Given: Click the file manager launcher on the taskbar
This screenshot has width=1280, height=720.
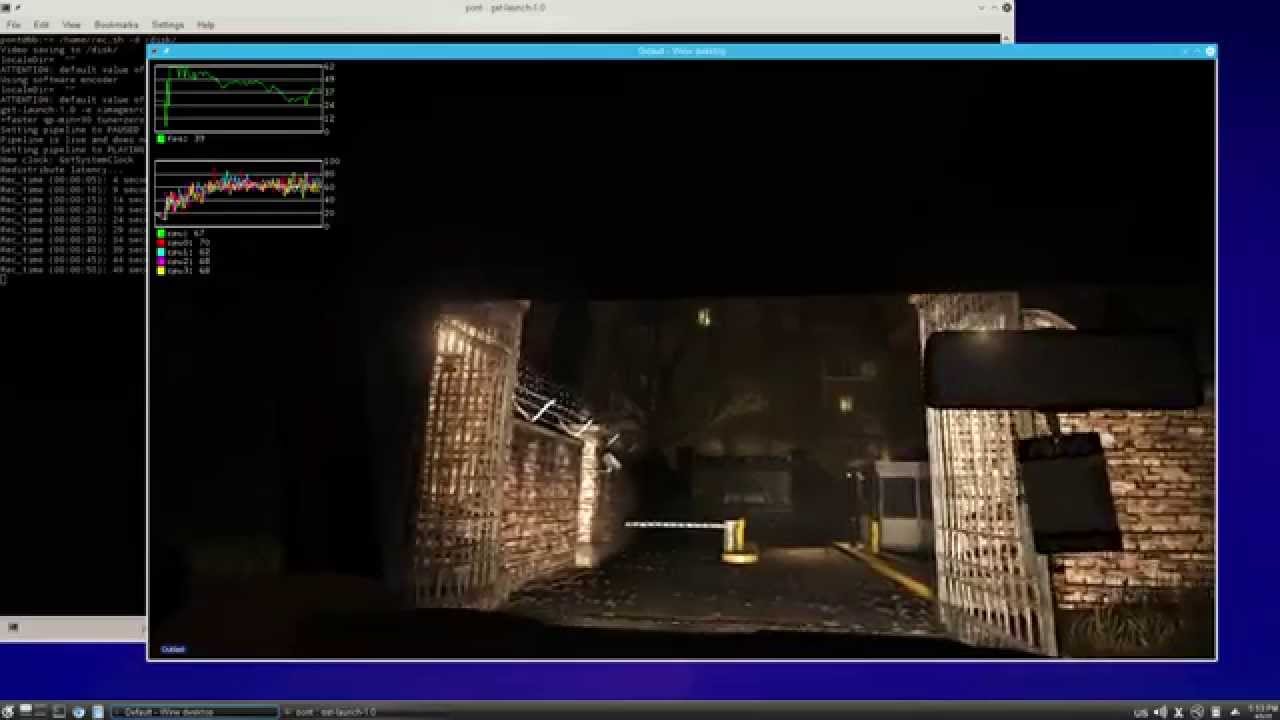Looking at the screenshot, I should click(x=97, y=711).
